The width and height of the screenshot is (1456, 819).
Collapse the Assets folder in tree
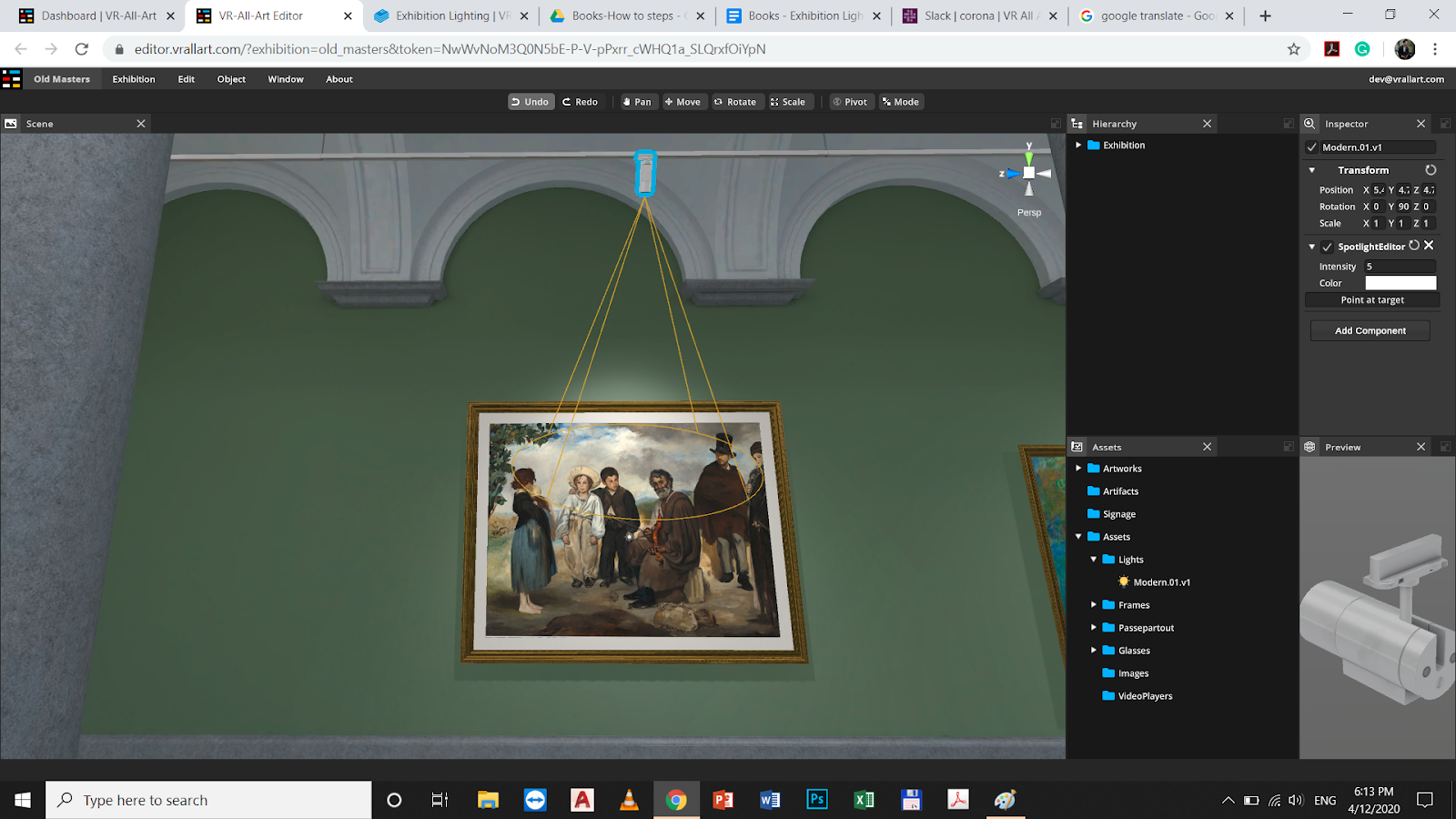1078,537
